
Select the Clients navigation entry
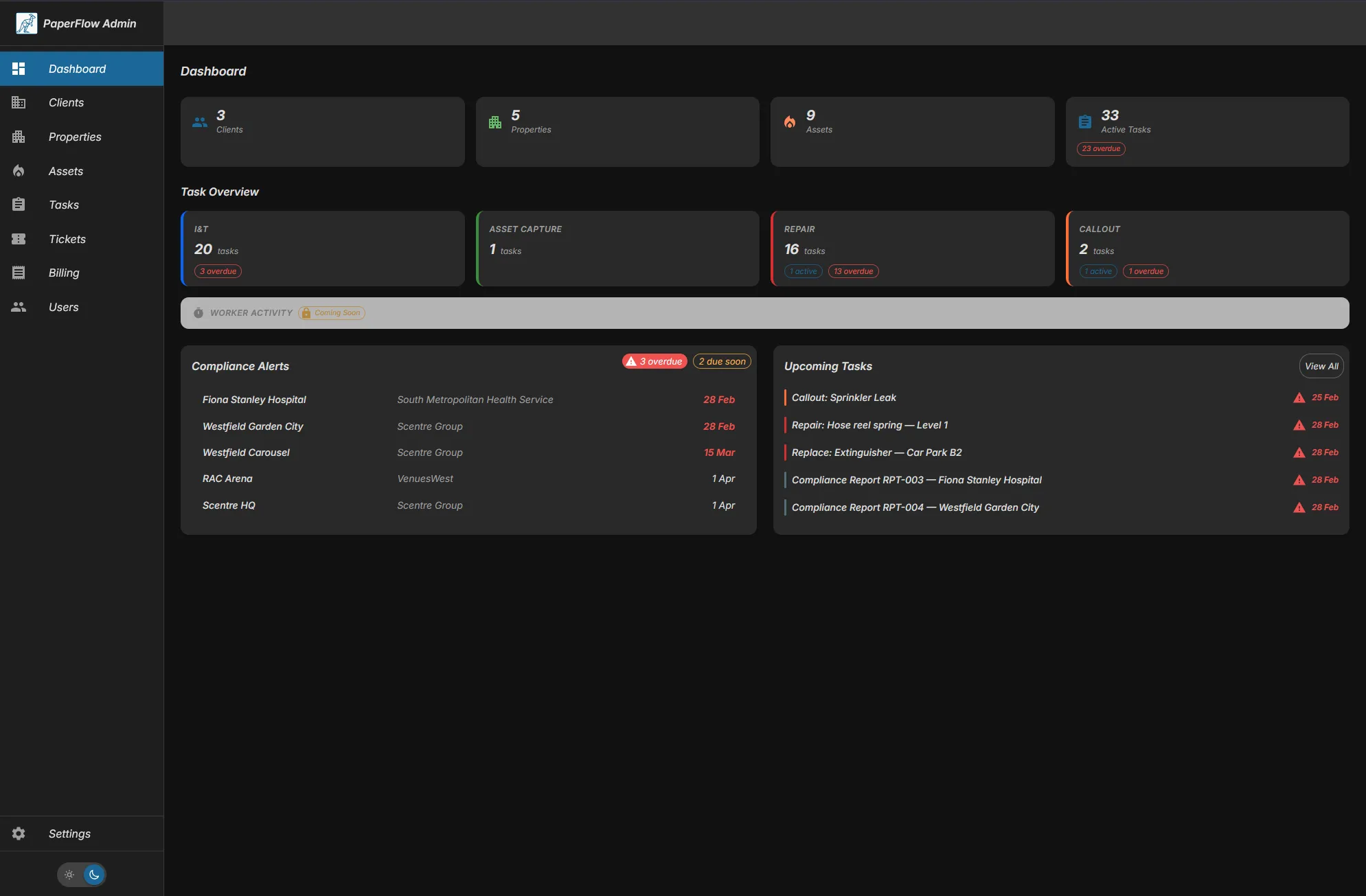(x=66, y=102)
